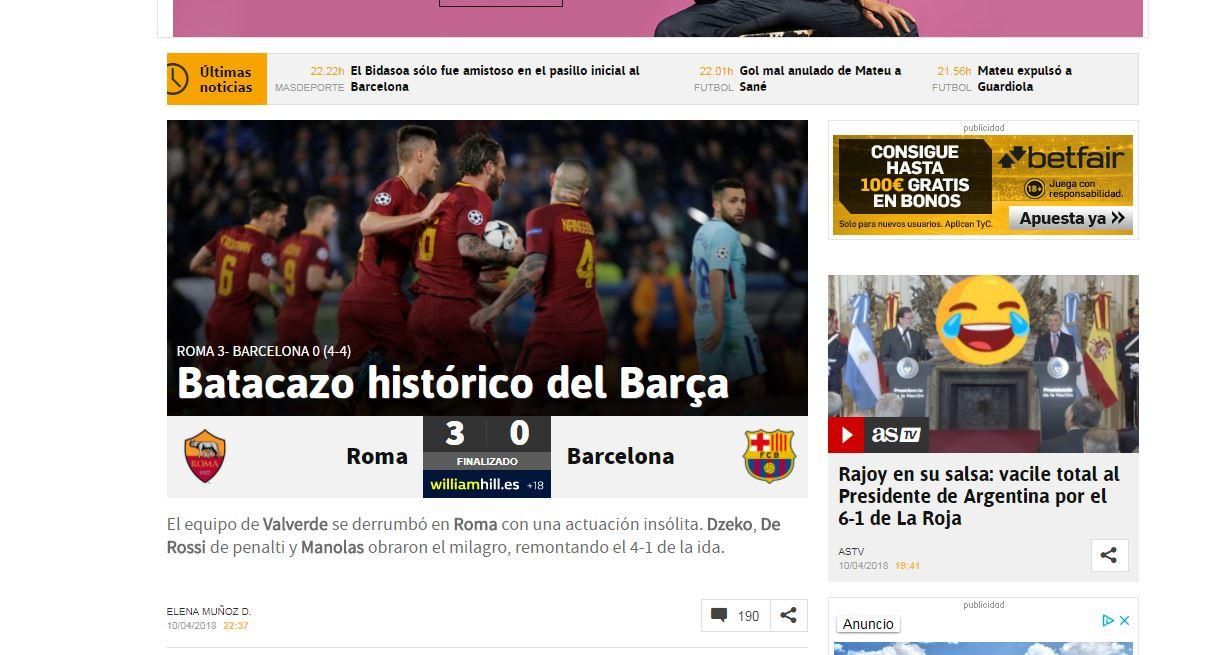The height and width of the screenshot is (655, 1222).
Task: Play the AS TV Rajoy video
Action: [846, 435]
